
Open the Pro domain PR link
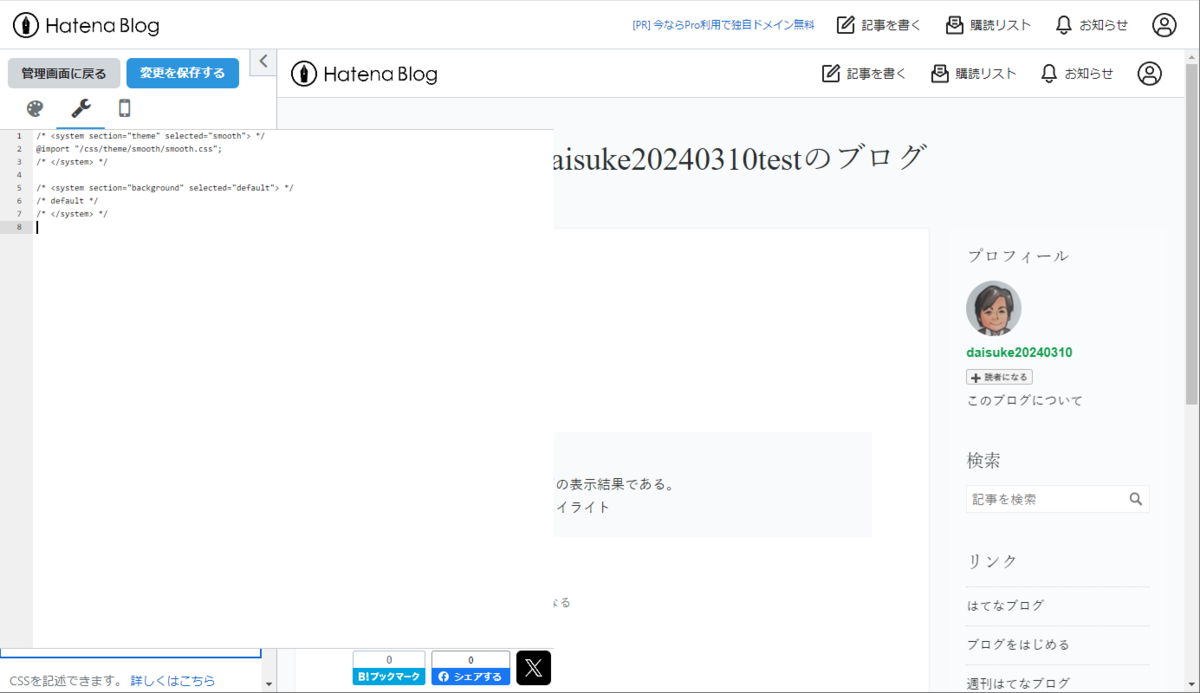(723, 26)
